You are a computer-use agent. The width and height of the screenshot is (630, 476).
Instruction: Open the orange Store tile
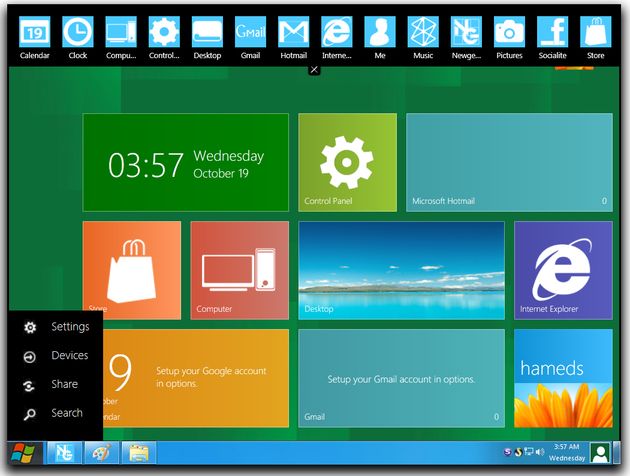[x=132, y=270]
